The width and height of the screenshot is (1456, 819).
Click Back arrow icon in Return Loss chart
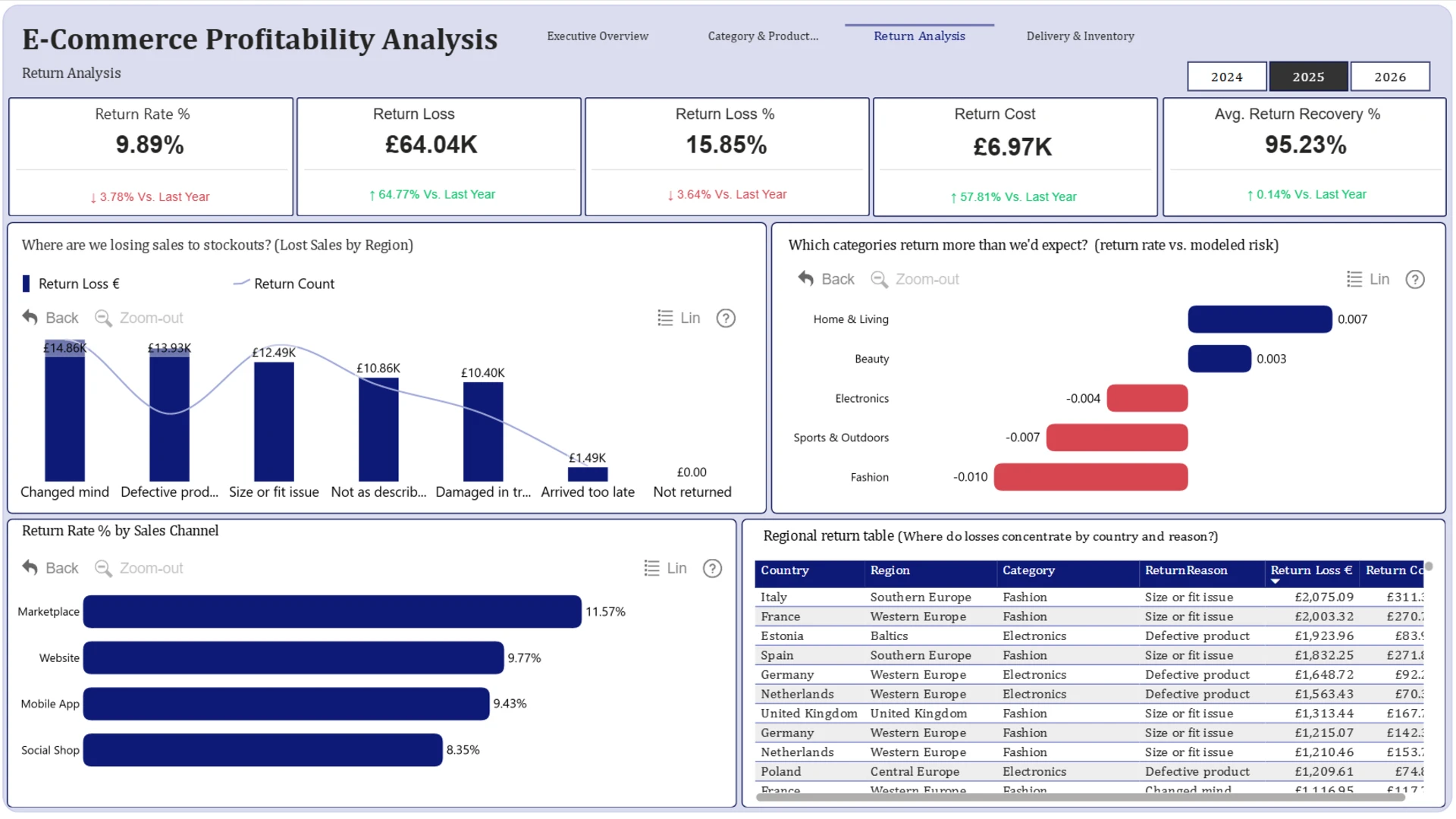click(x=30, y=318)
